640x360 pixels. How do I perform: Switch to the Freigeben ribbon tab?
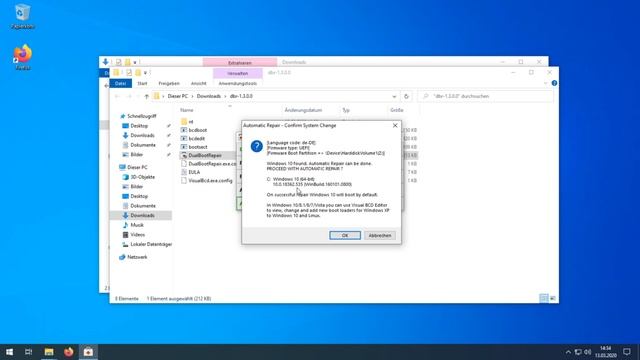point(169,84)
